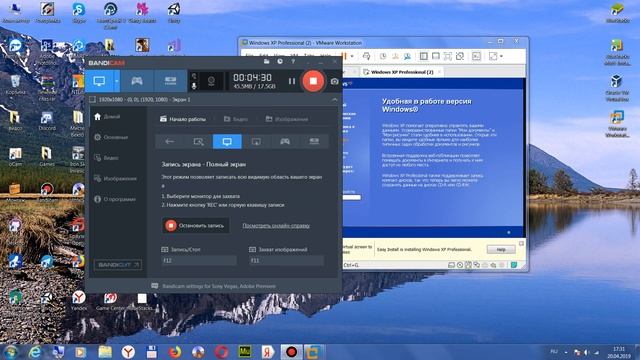Image resolution: width=640 pixels, height=360 pixels.
Task: Open Bandicam help question mark icon
Action: [x=293, y=61]
